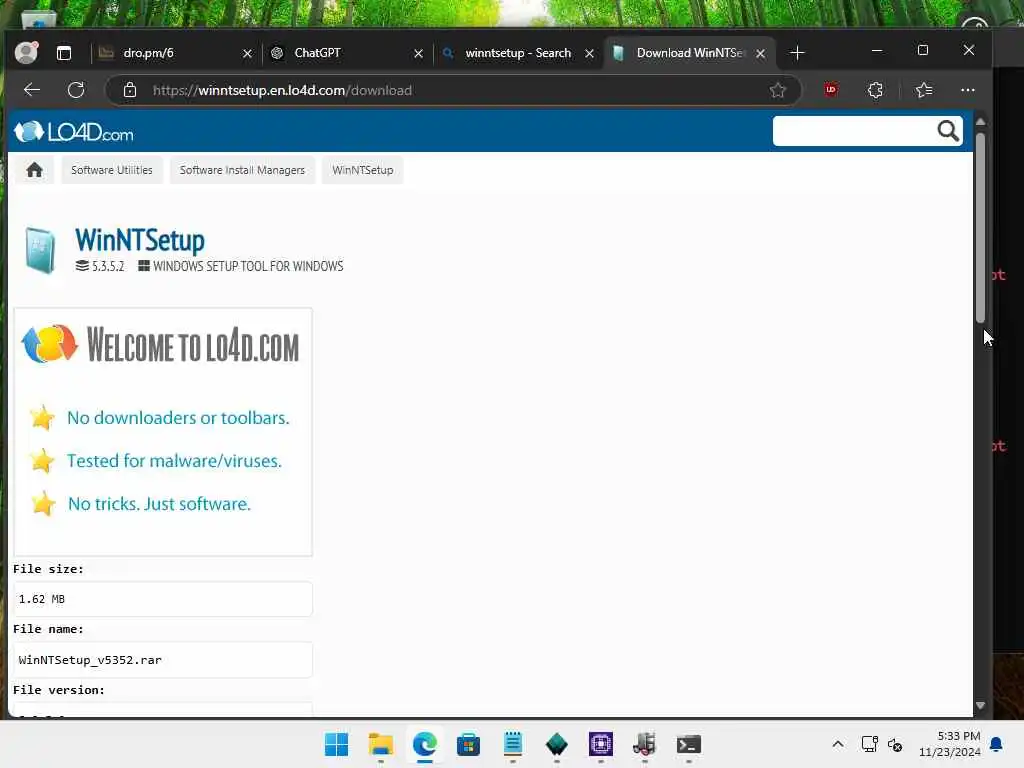Open the terminal taskbar icon
1024x768 pixels.
click(x=688, y=744)
